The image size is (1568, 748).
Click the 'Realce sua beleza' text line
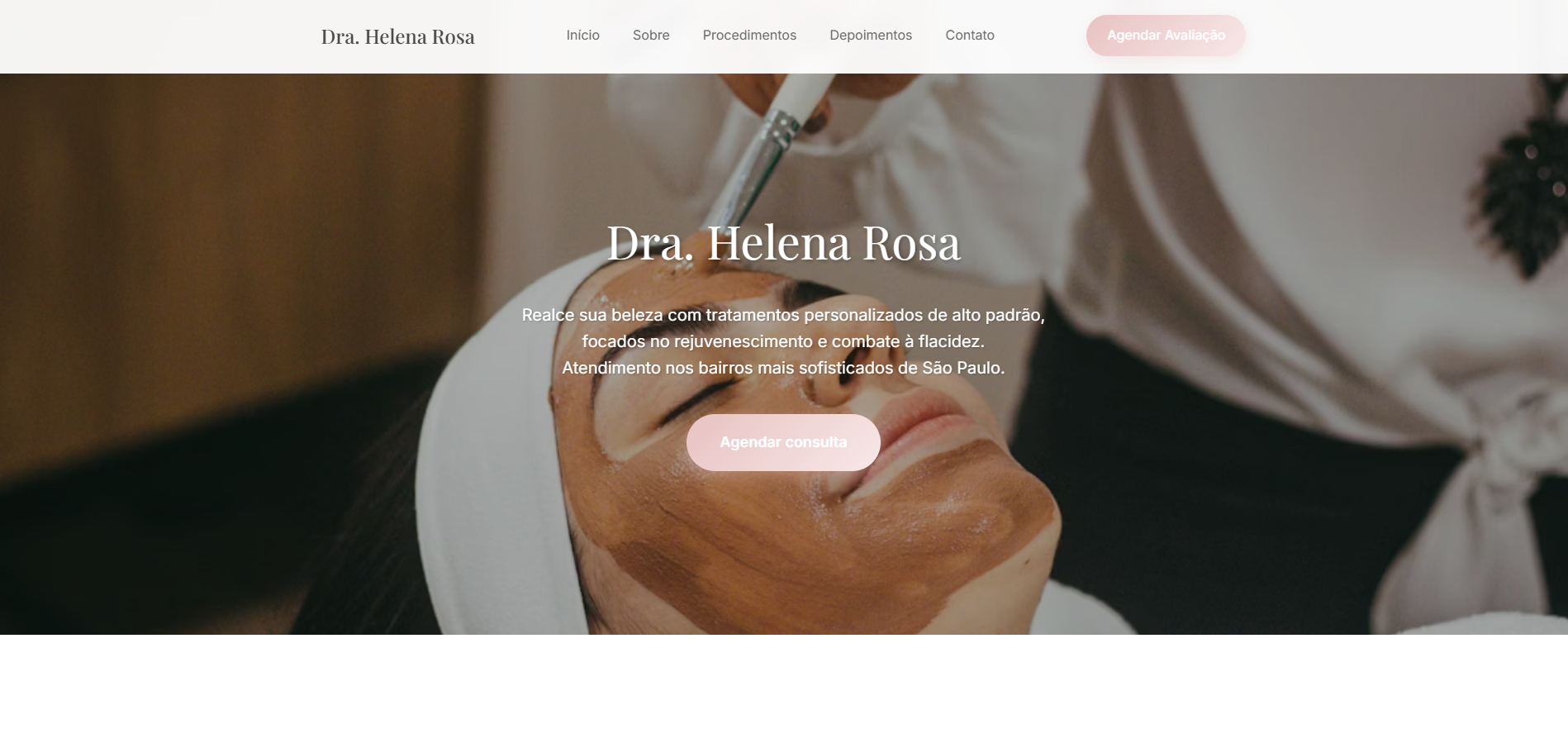783,315
